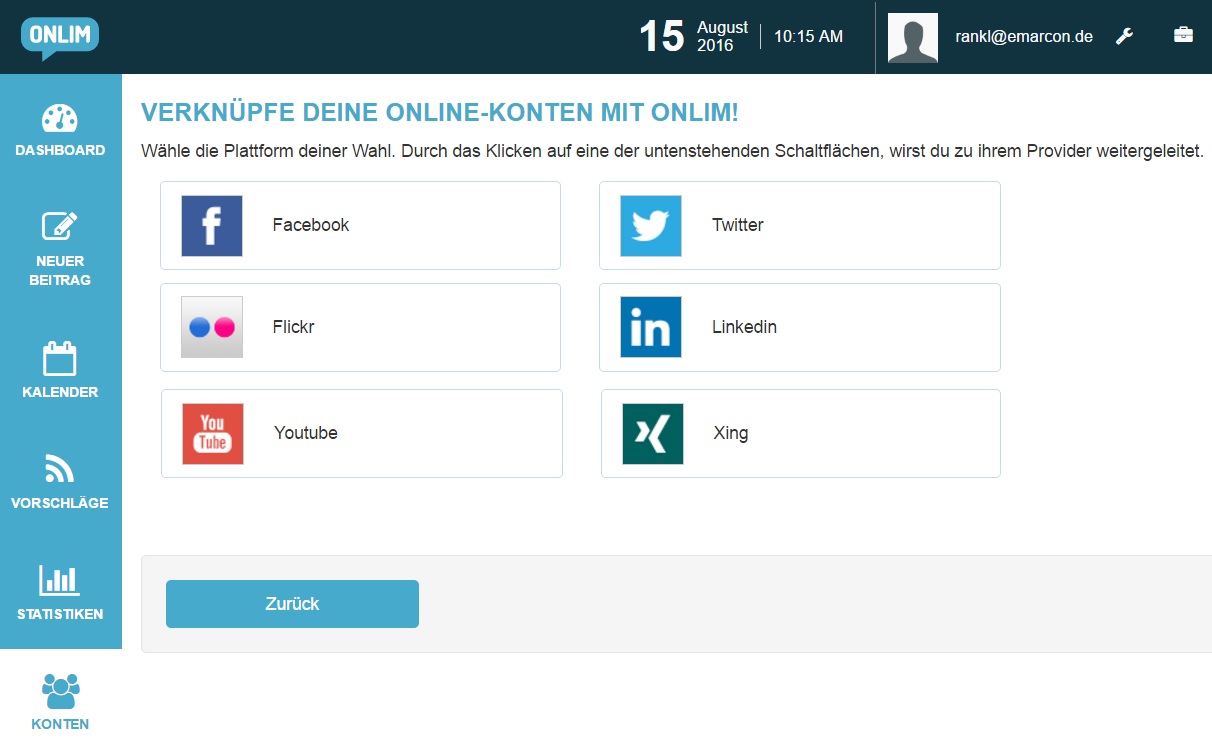
Task: Click the Xing logo icon
Action: [x=653, y=434]
